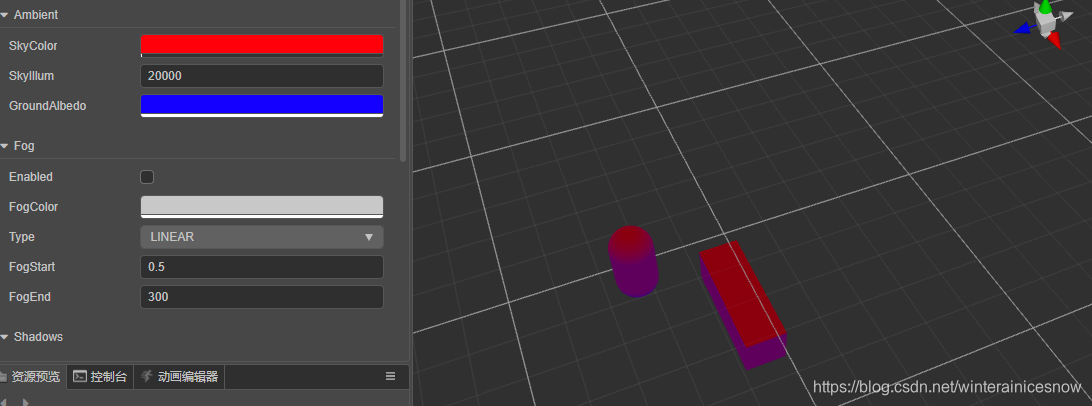Select the red box object in scene
The image size is (1092, 406).
(743, 305)
